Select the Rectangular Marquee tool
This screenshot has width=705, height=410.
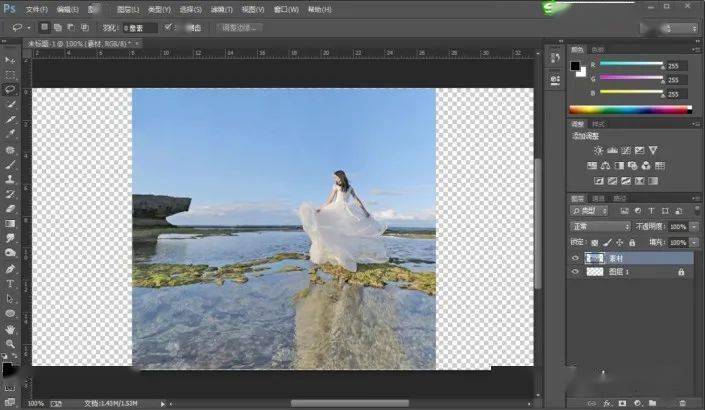pyautogui.click(x=10, y=75)
